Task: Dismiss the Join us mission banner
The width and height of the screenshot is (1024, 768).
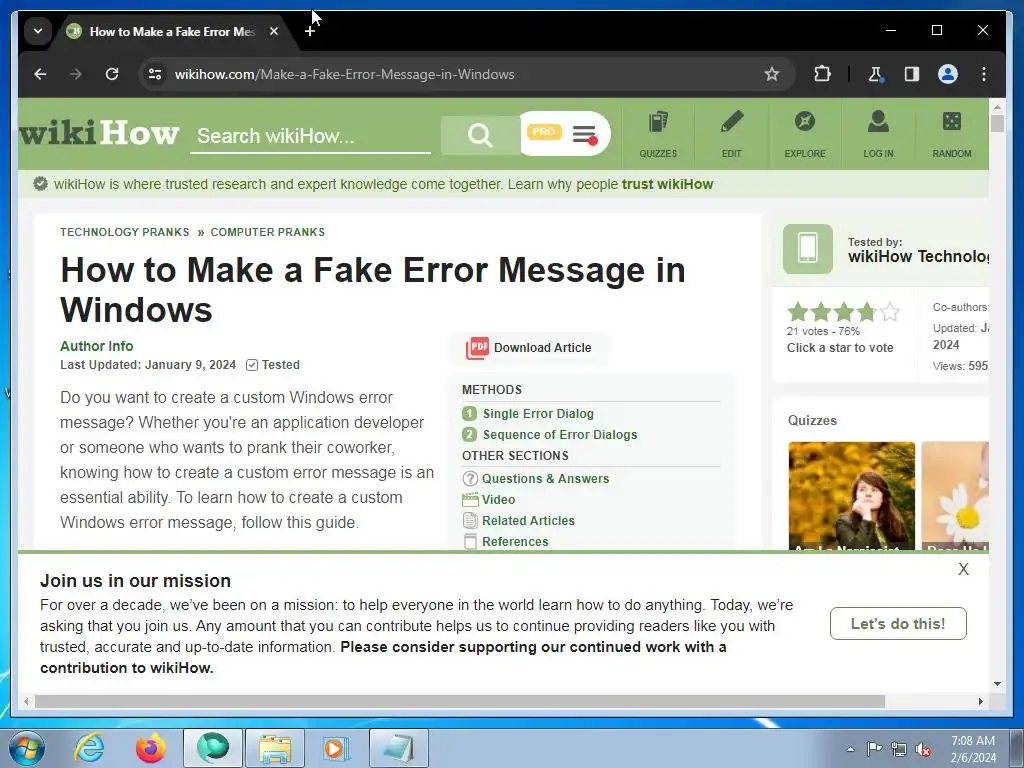Action: pyautogui.click(x=963, y=569)
